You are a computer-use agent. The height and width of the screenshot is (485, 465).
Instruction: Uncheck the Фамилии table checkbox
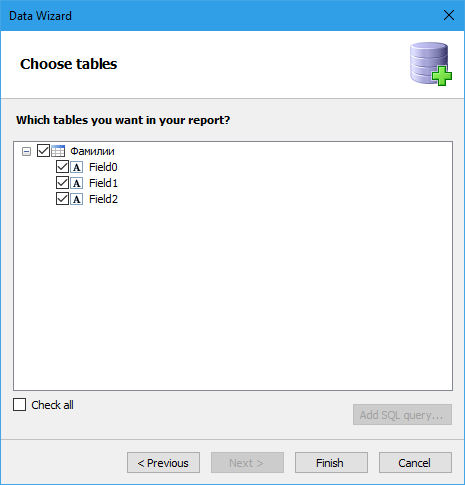pyautogui.click(x=43, y=151)
